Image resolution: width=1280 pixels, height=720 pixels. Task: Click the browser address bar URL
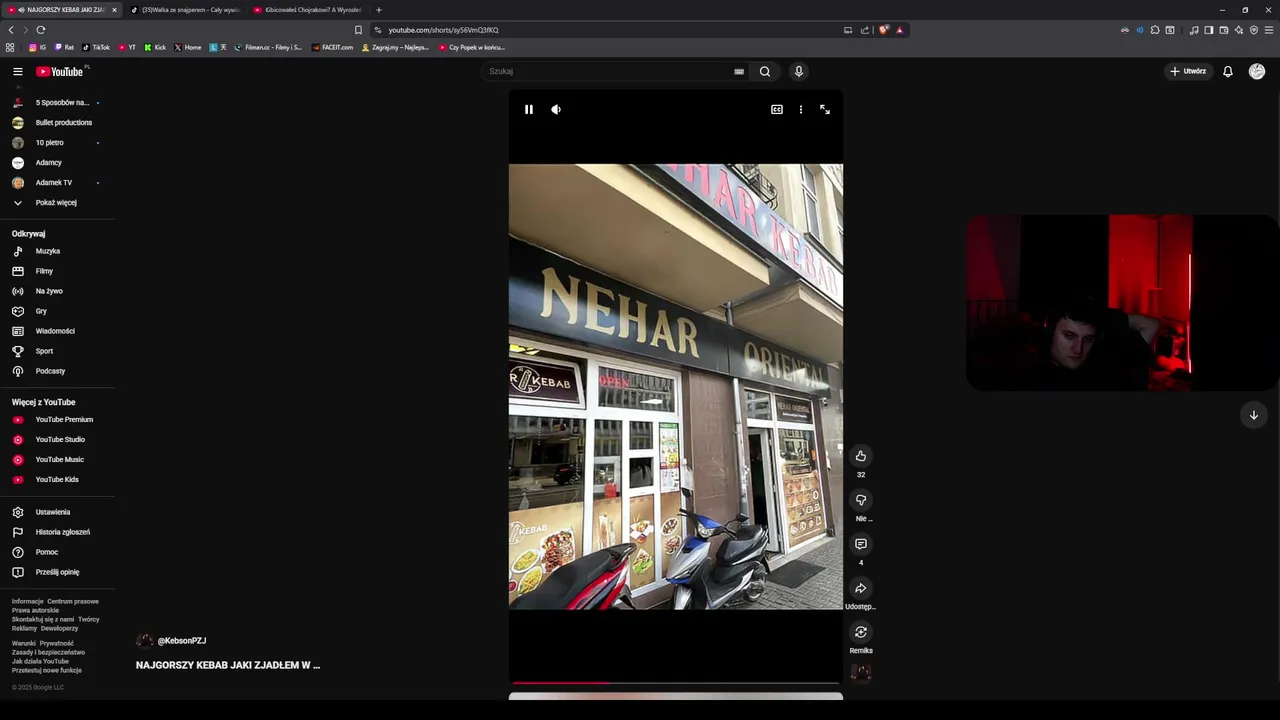[x=443, y=30]
